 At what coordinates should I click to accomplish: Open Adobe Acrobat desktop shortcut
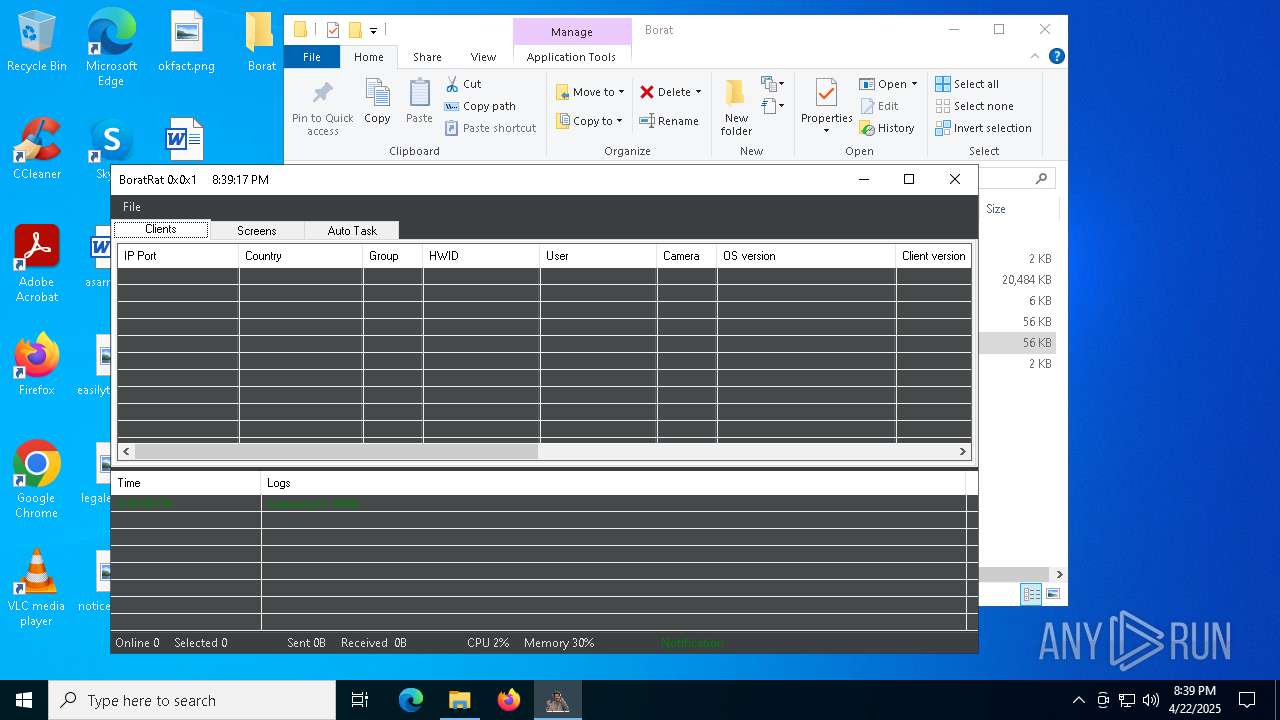tap(37, 265)
